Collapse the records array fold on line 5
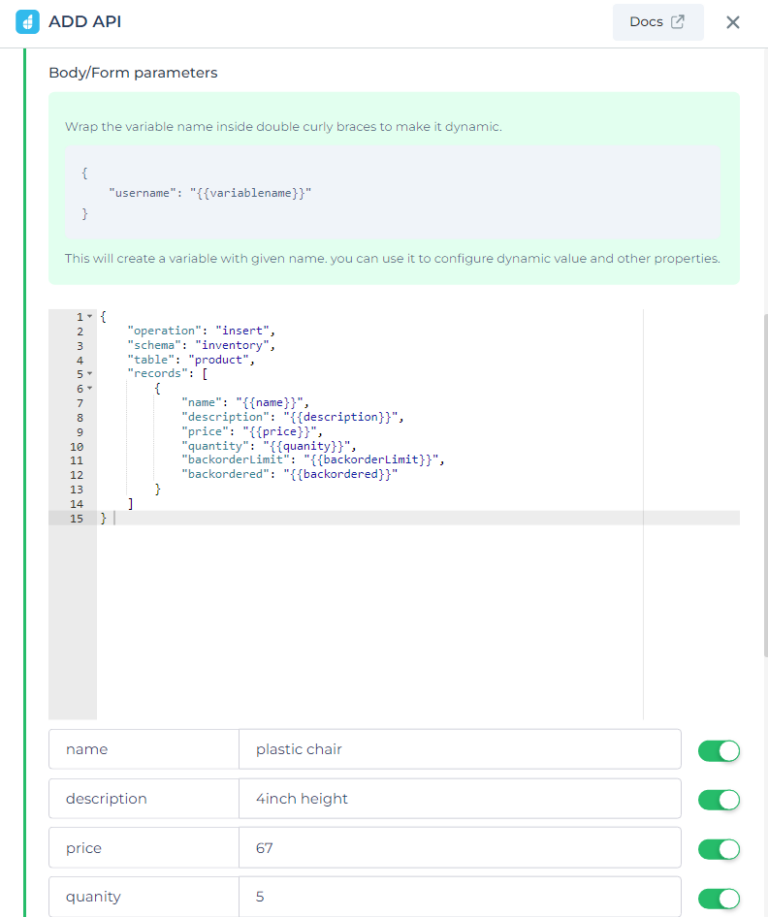 (89, 373)
